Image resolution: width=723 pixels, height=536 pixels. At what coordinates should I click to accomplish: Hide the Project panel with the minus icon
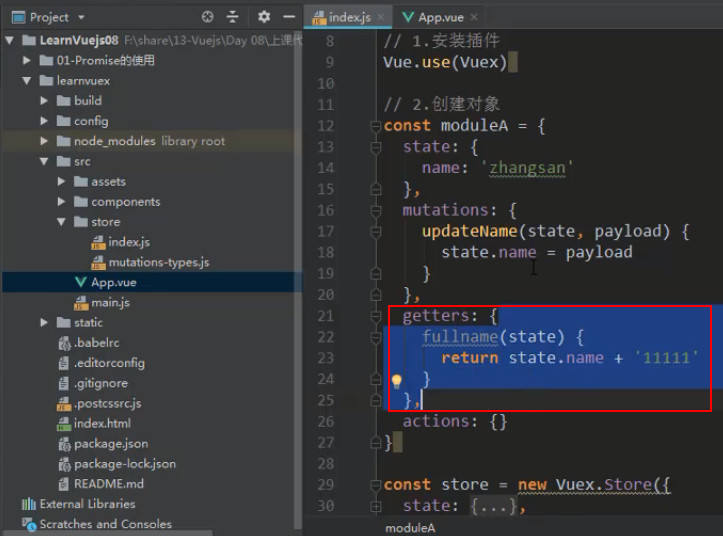click(289, 17)
